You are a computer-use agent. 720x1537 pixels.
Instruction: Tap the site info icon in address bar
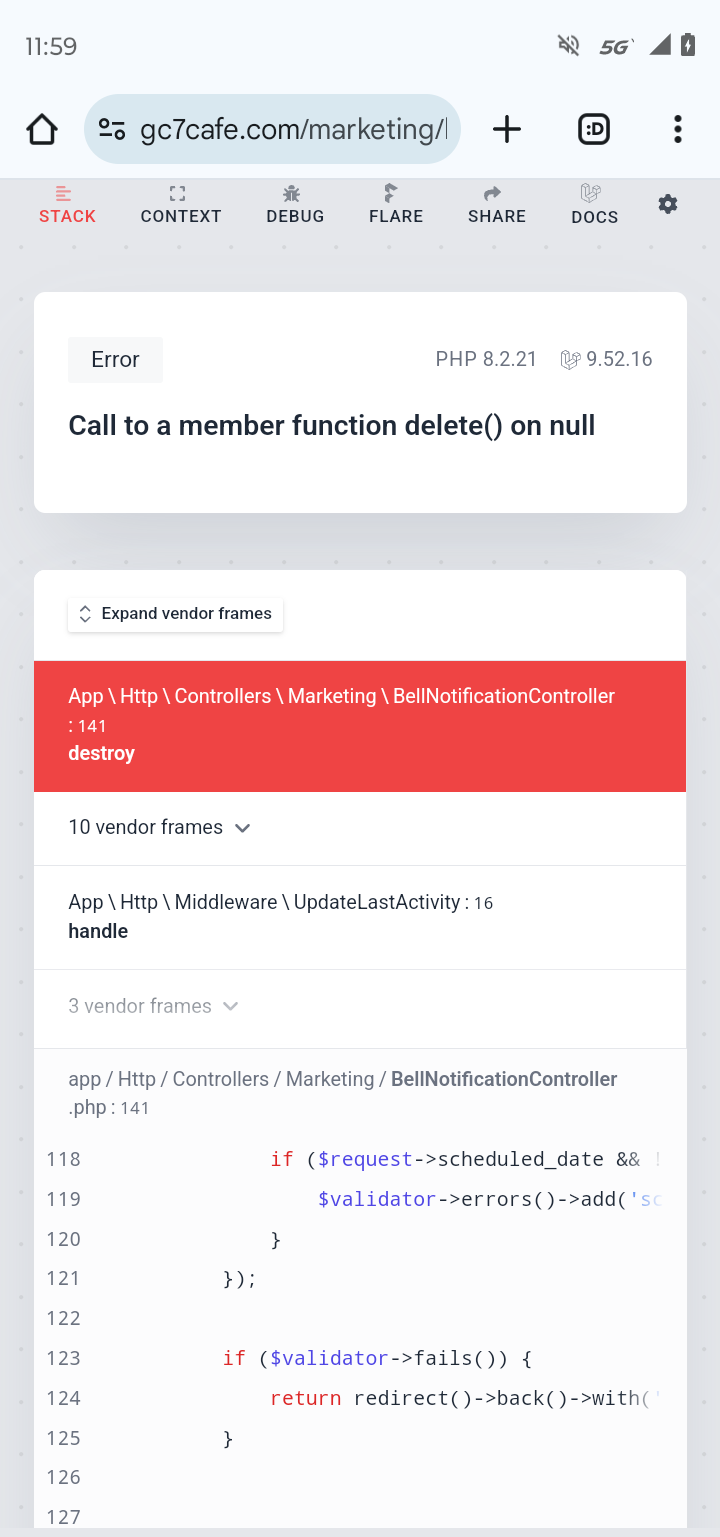112,129
